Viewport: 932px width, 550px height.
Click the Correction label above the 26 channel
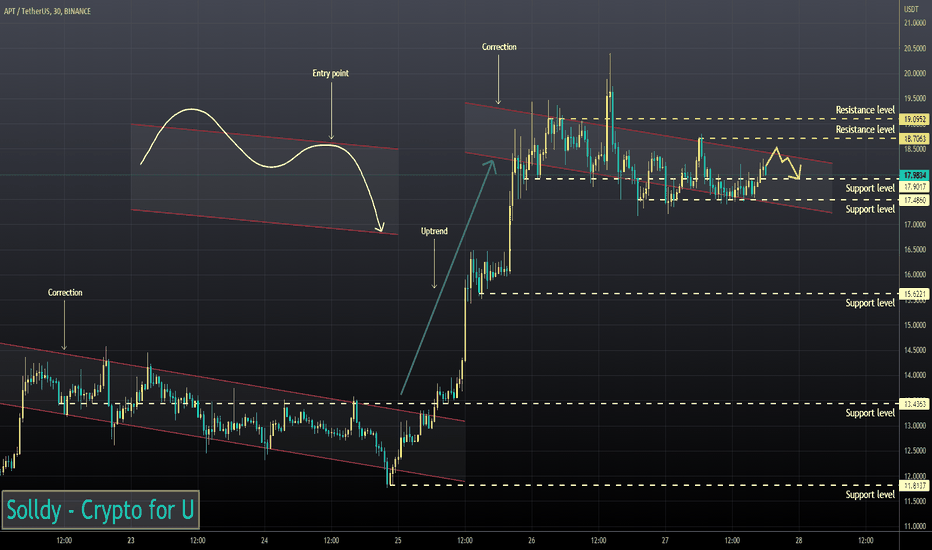click(x=499, y=46)
